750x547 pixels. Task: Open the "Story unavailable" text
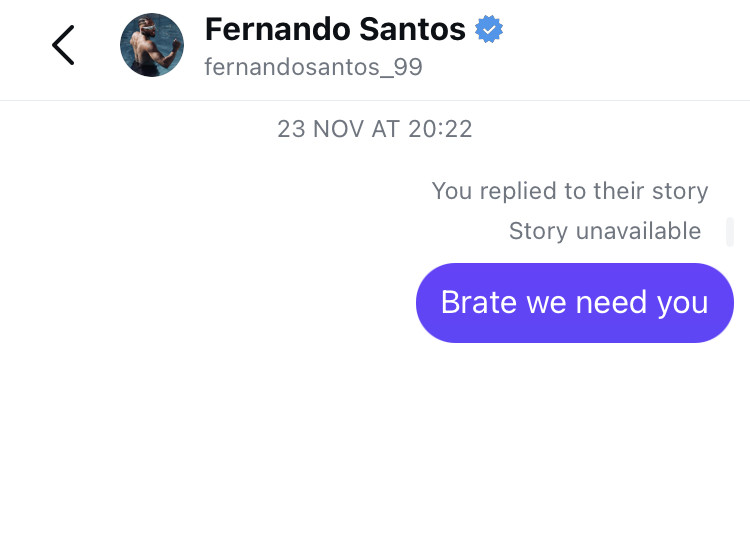tap(604, 231)
